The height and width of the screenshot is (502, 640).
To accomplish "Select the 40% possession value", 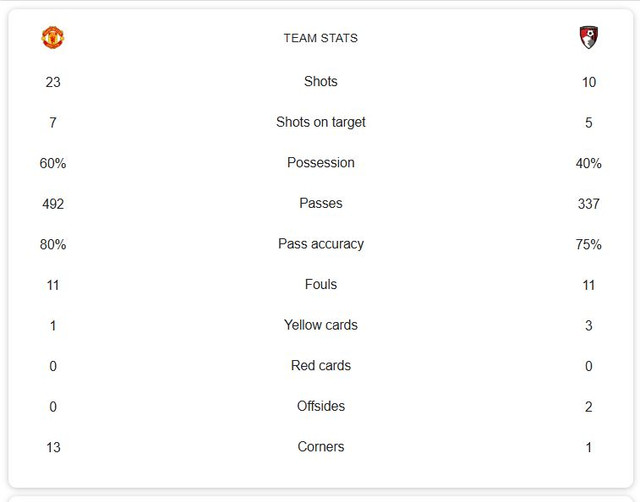I will pos(589,163).
